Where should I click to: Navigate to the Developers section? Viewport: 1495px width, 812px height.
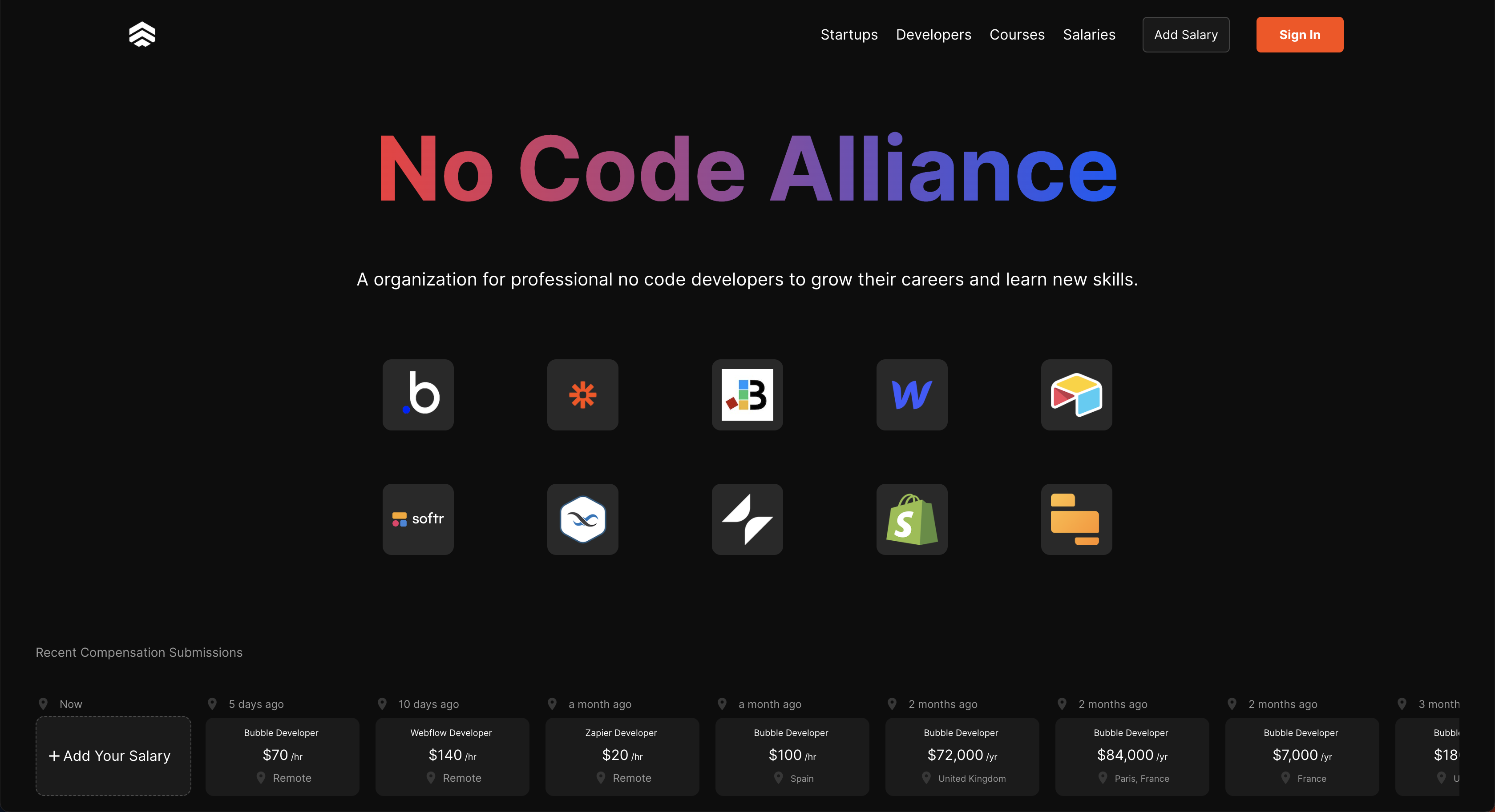point(934,34)
